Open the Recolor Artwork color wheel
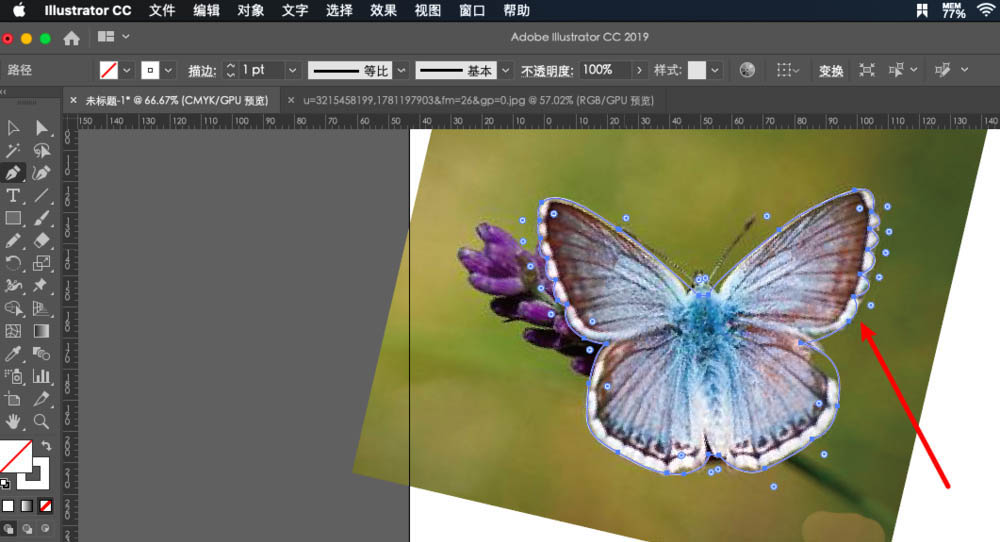The height and width of the screenshot is (542, 1000). coord(747,70)
